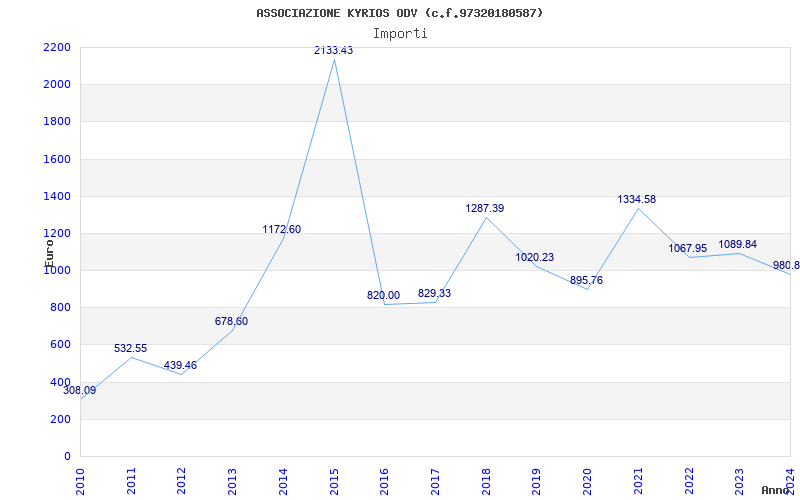The image size is (800, 500).
Task: Click the x-axis year 2017
Action: click(x=435, y=482)
